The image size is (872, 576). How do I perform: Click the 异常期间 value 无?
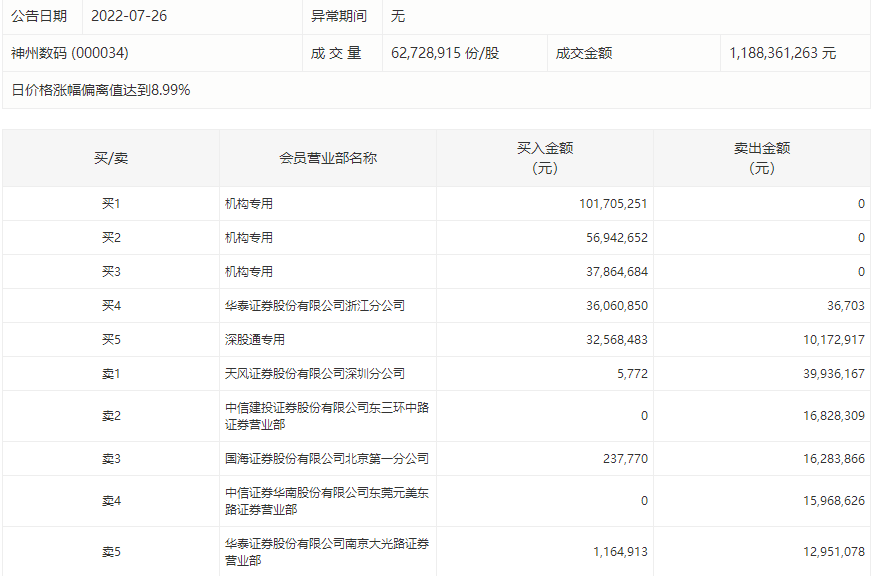[398, 17]
